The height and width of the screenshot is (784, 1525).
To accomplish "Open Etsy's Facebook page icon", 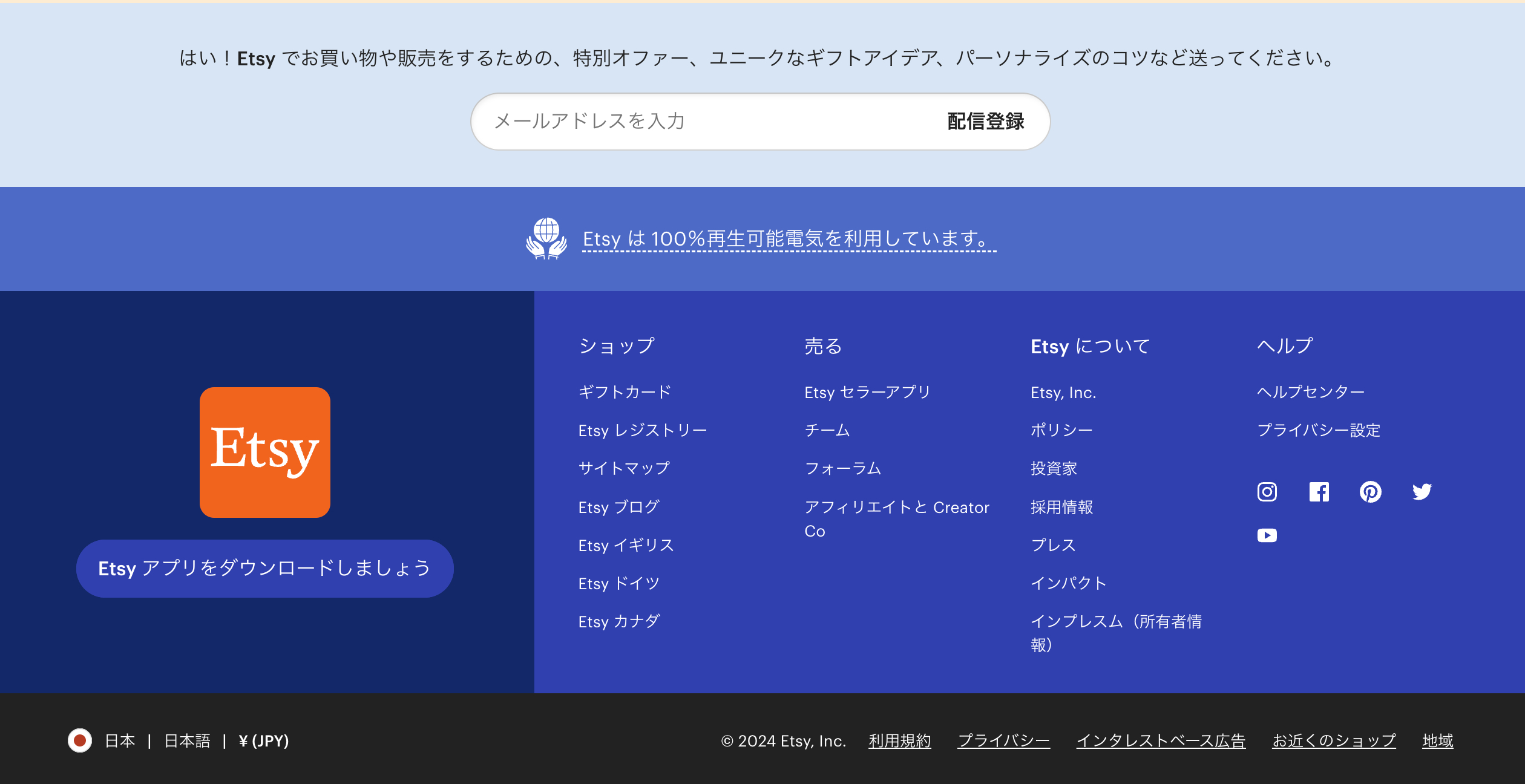I will (1319, 492).
